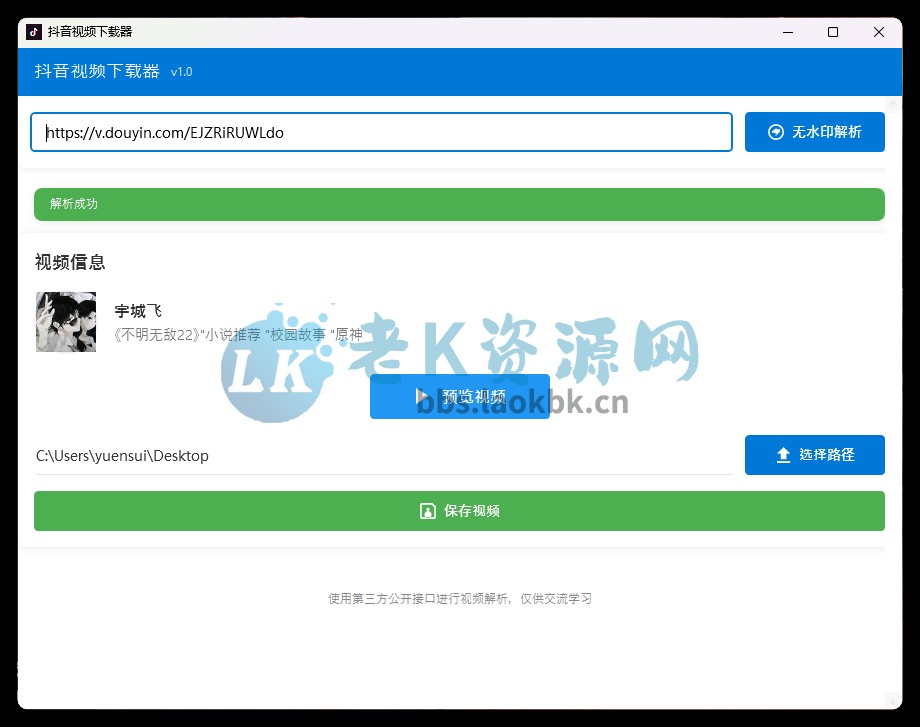Screen dimensions: 920x727
Task: Close the 抖音视频下载器 window
Action: 878,32
